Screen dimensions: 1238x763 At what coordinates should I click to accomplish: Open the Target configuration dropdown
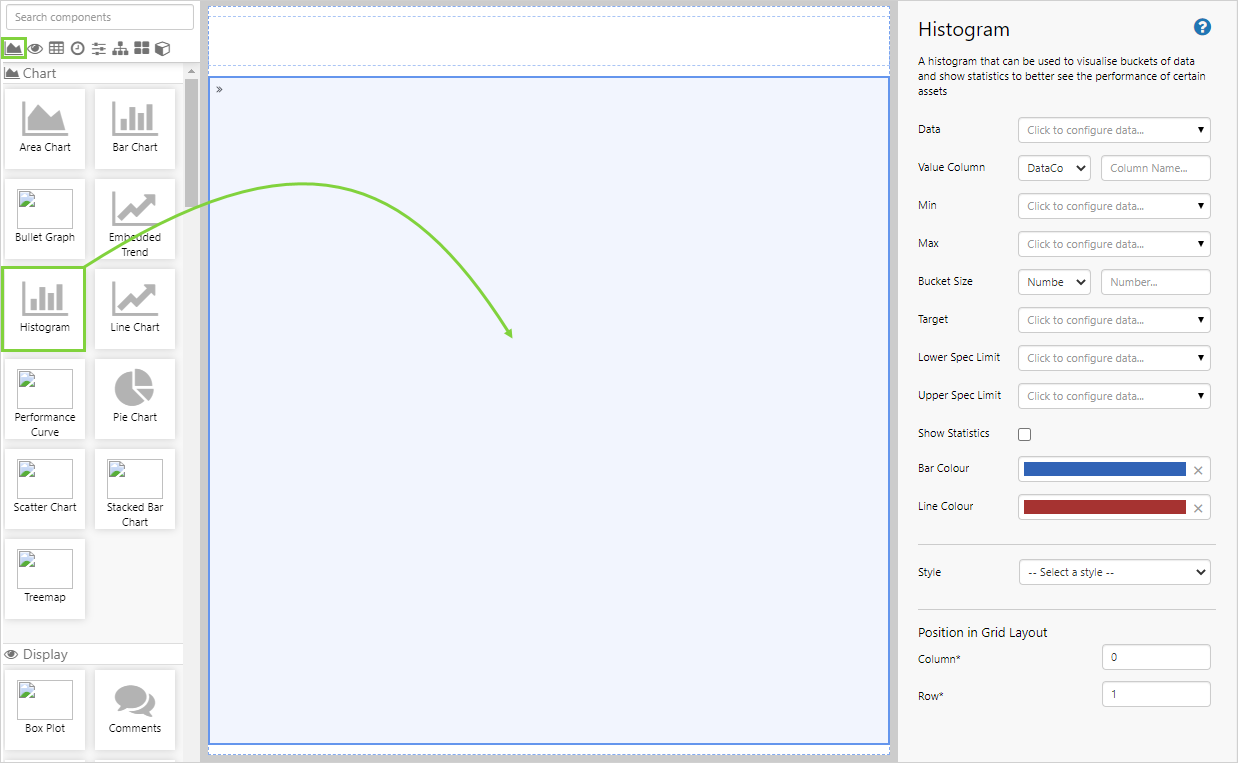1114,320
